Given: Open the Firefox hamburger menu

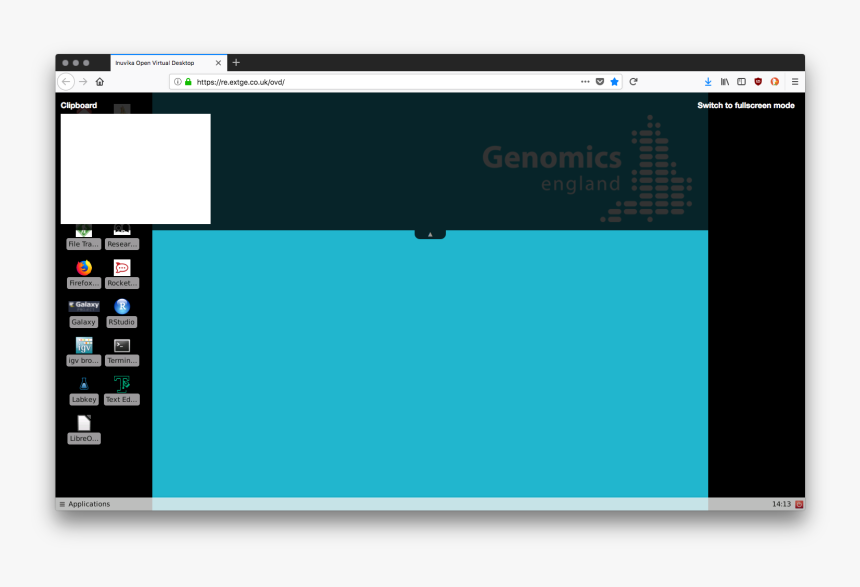Looking at the screenshot, I should (x=795, y=82).
